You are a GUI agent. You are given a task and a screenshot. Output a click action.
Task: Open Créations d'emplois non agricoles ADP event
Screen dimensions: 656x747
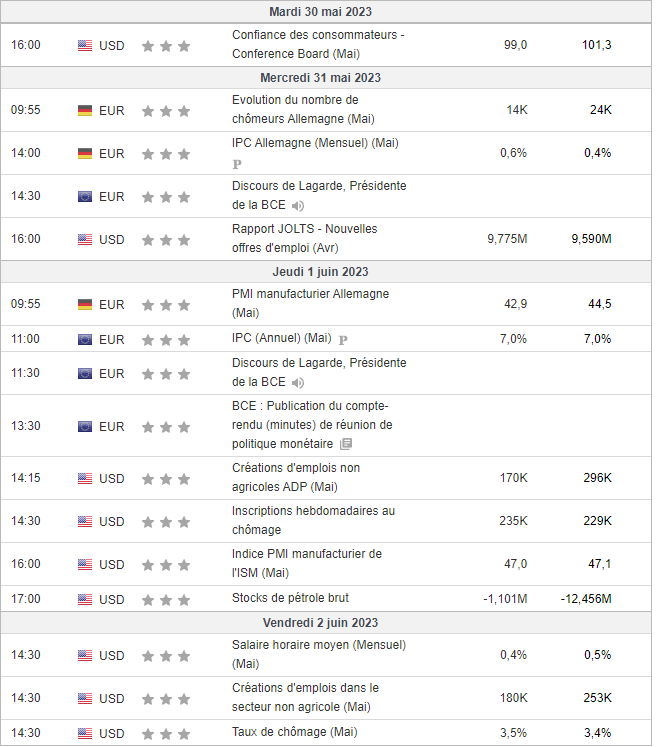click(295, 477)
